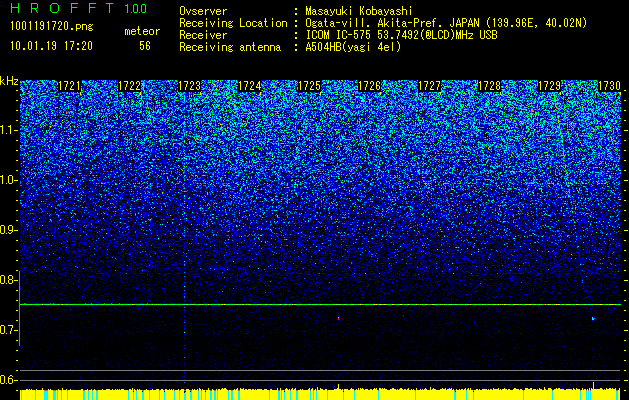Screen dimensions: 629x400
Task: Click the 1727 time marker
Action: [x=429, y=86]
